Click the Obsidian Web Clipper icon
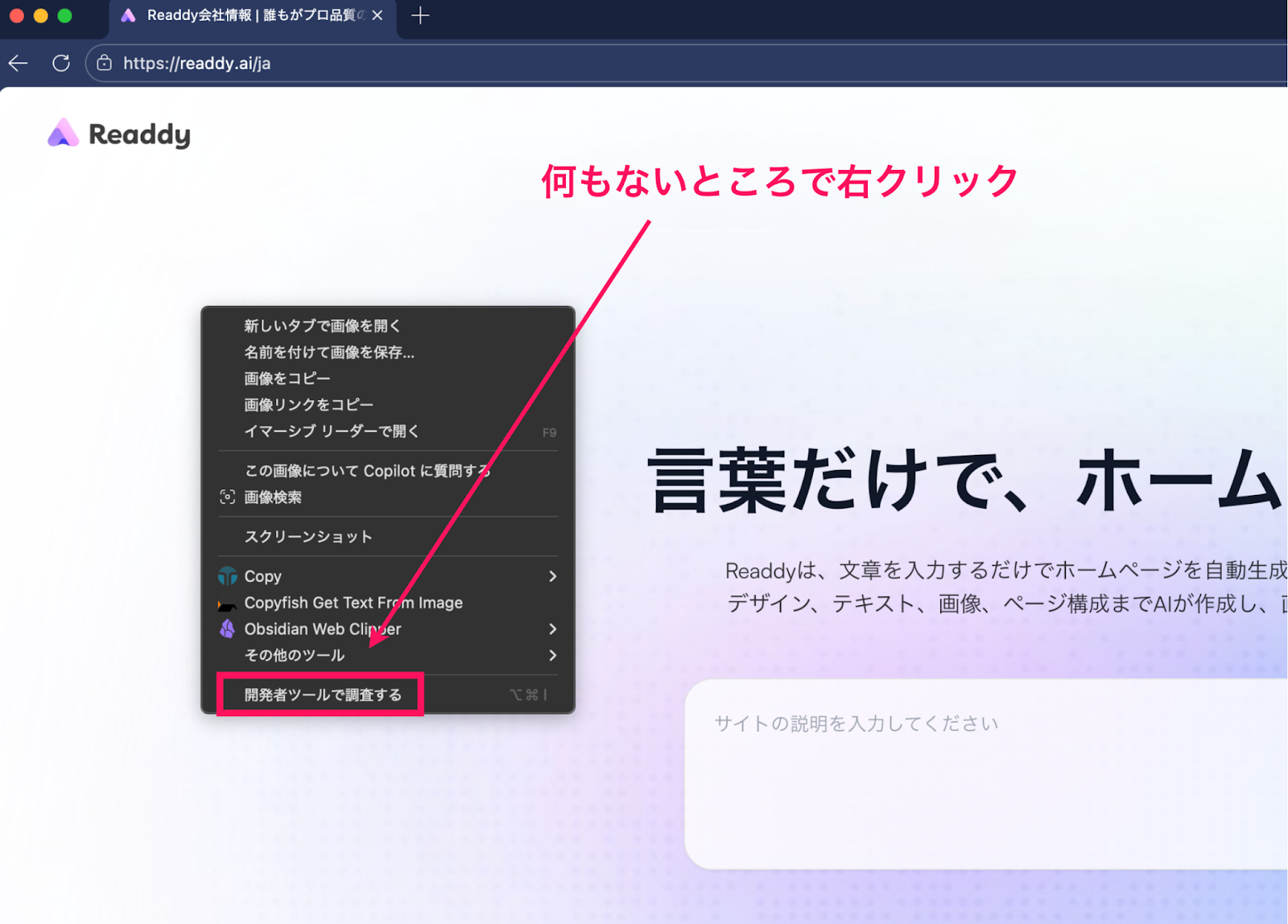The image size is (1288, 924). 226,629
